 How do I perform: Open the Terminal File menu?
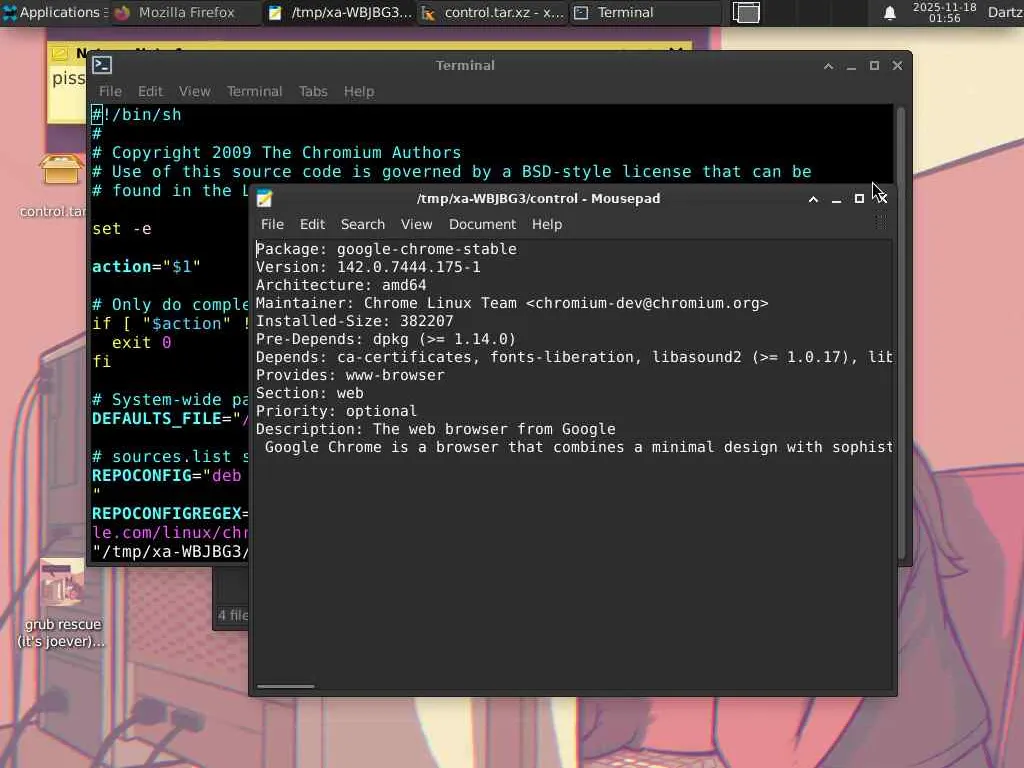tap(110, 91)
